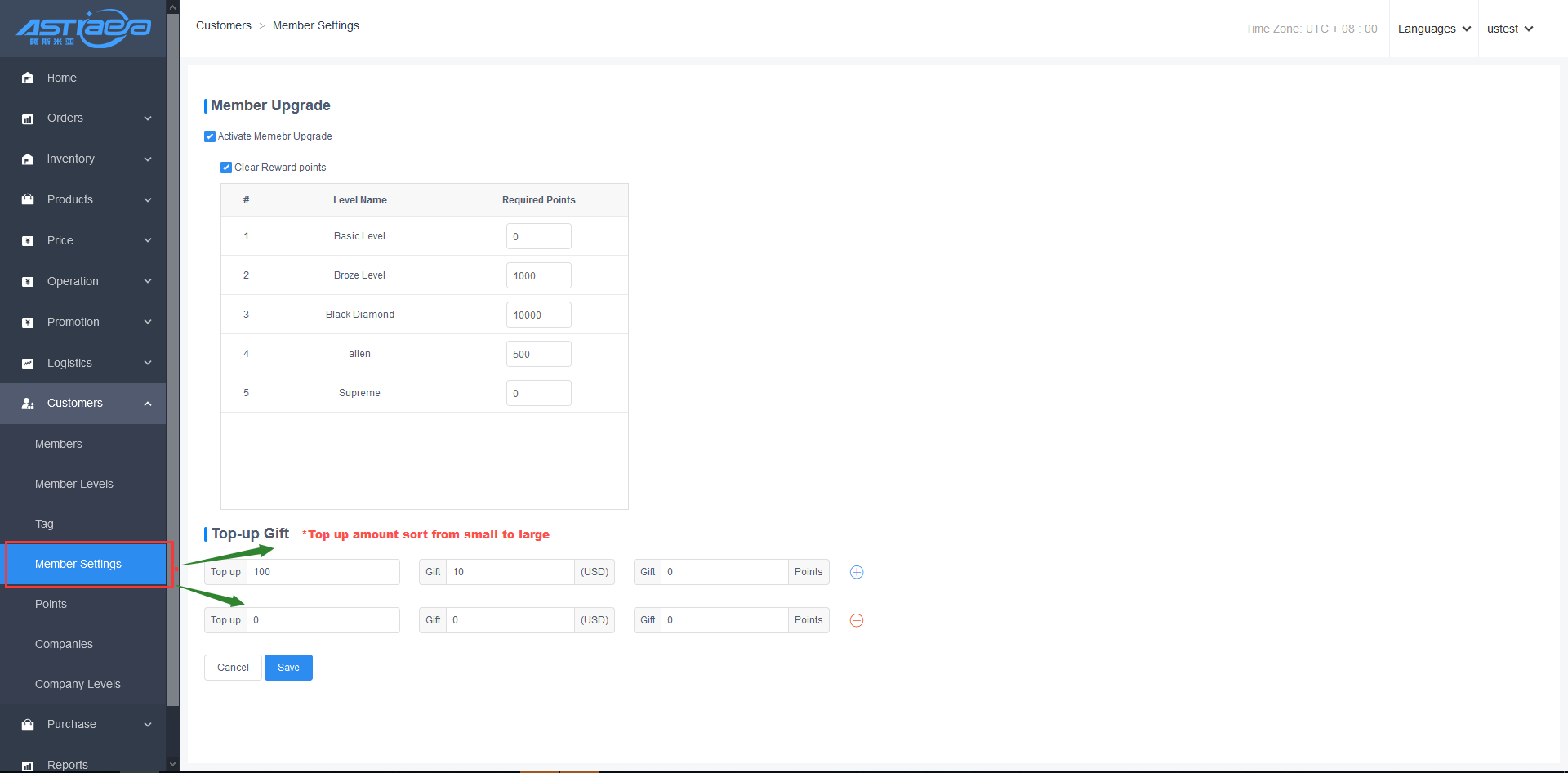This screenshot has width=1568, height=773.
Task: Click the Logistics chart icon
Action: pyautogui.click(x=28, y=364)
